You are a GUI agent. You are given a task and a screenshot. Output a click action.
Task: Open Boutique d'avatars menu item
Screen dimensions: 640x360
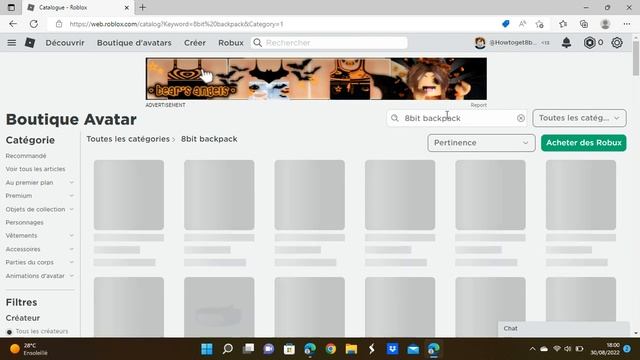click(x=134, y=43)
